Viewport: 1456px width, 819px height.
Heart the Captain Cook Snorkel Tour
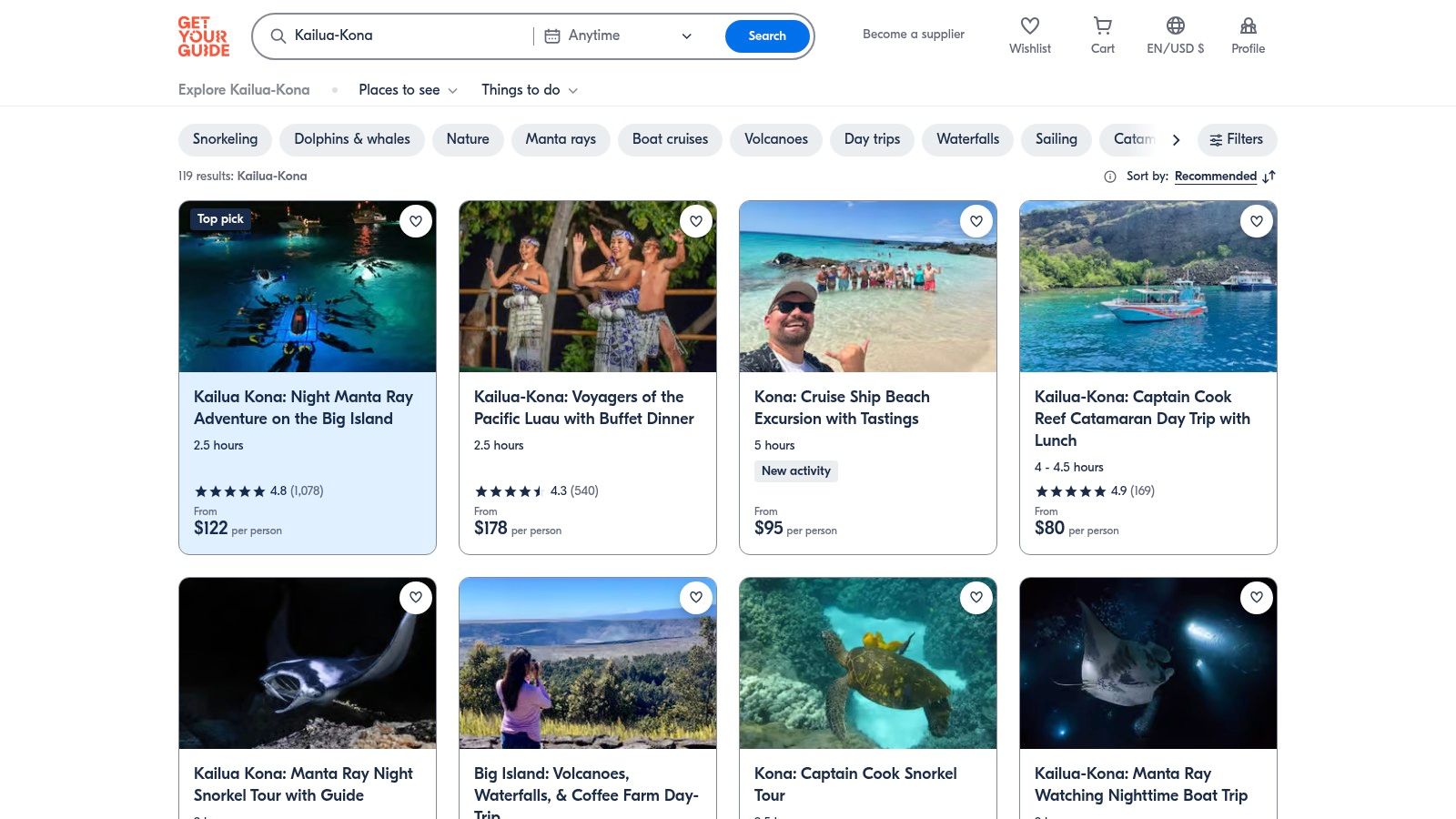tap(976, 598)
